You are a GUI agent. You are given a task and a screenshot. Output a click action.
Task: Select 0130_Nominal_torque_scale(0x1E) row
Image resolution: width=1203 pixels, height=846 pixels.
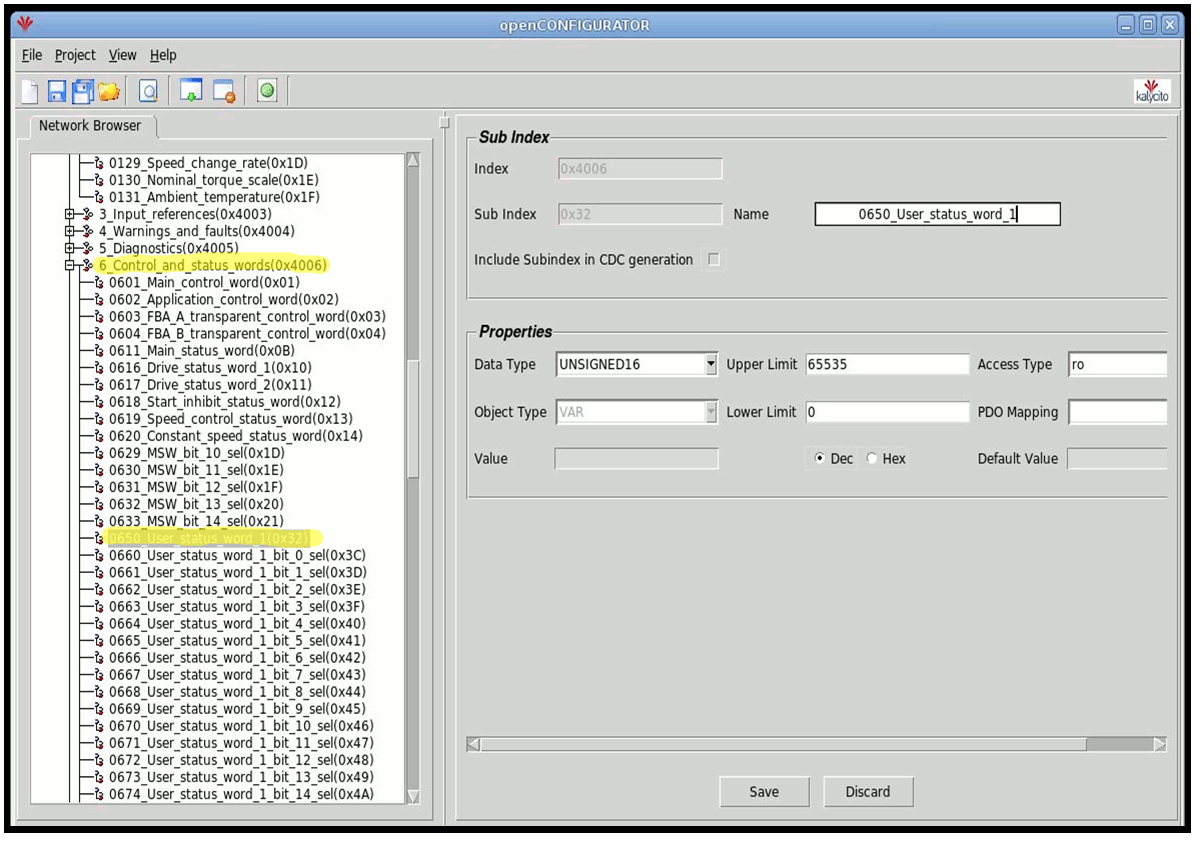point(213,180)
